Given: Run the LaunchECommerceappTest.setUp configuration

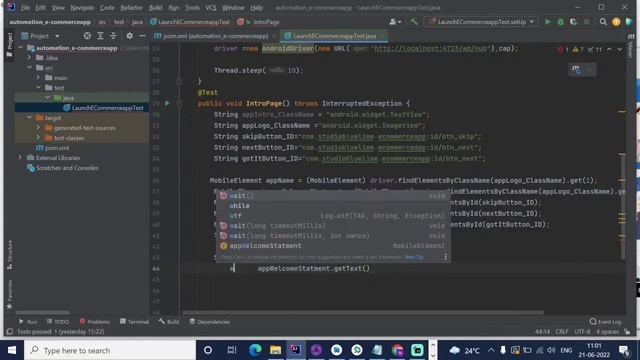Looking at the screenshot, I should coord(548,22).
